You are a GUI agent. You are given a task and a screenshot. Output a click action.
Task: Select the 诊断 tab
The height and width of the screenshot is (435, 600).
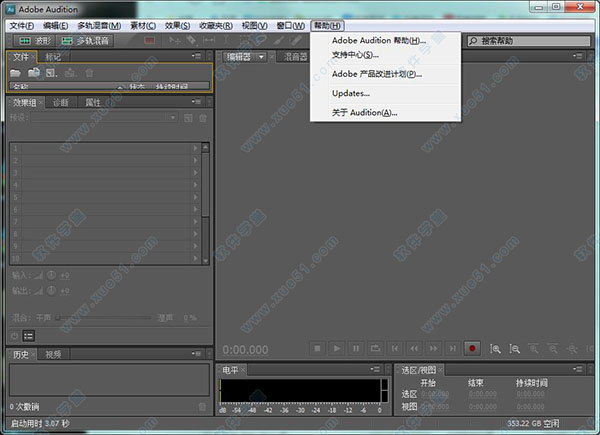[x=60, y=102]
